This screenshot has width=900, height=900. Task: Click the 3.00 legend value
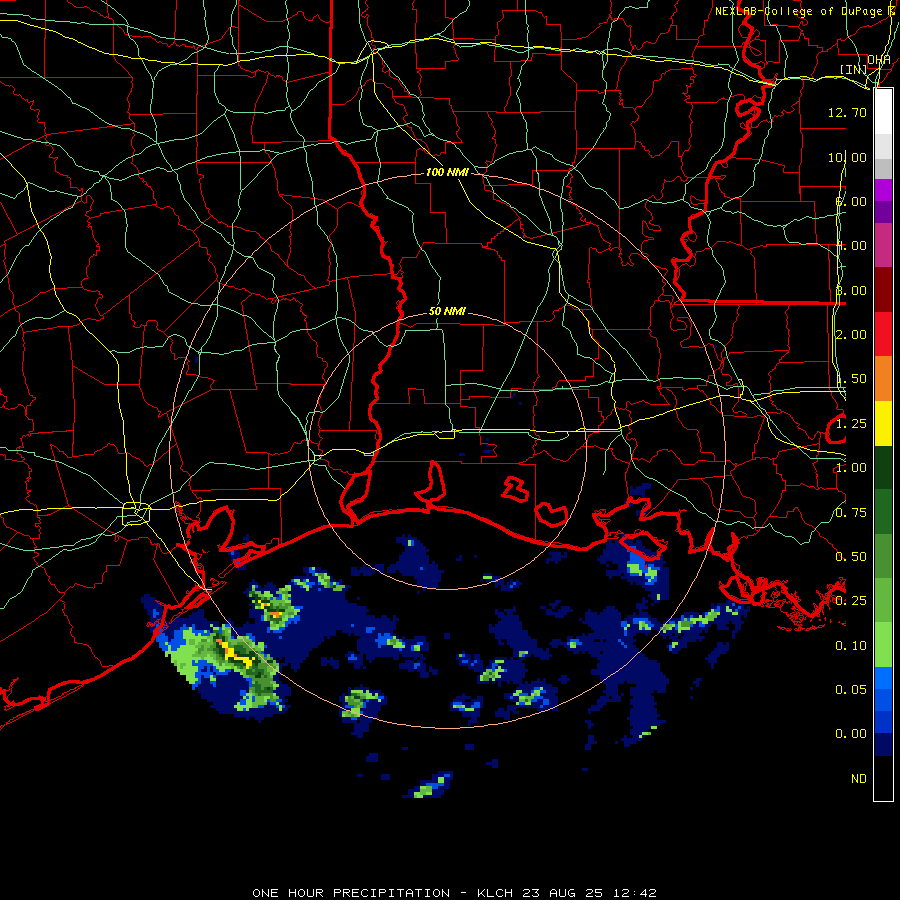coord(851,290)
